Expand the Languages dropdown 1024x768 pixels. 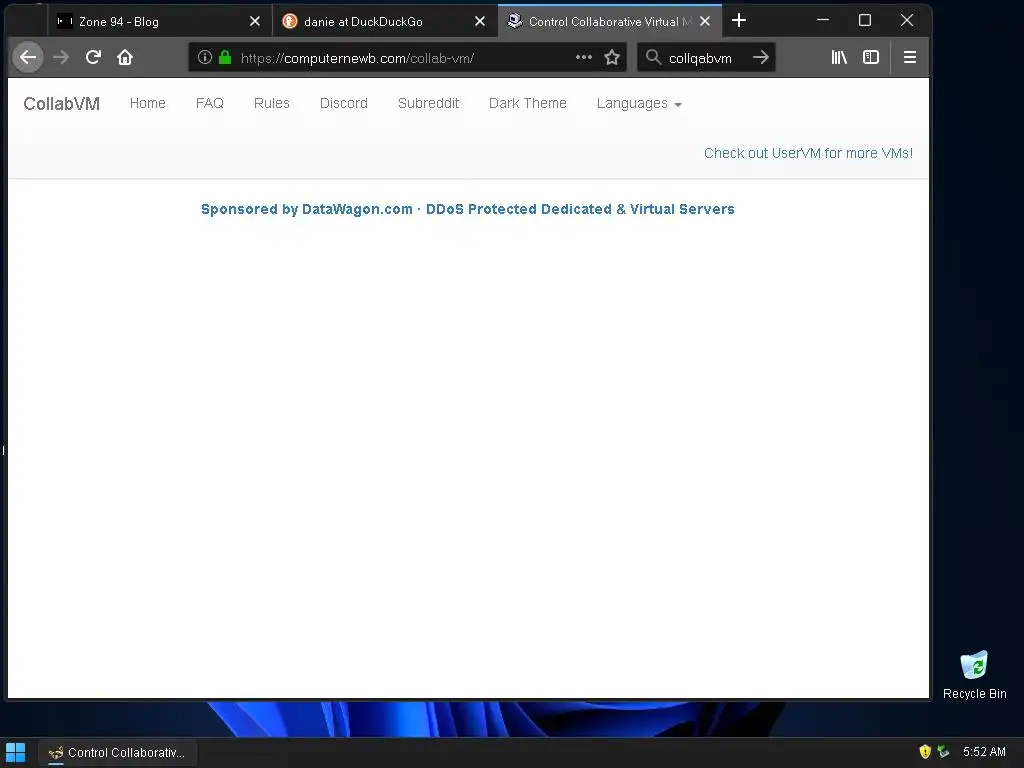click(x=639, y=103)
